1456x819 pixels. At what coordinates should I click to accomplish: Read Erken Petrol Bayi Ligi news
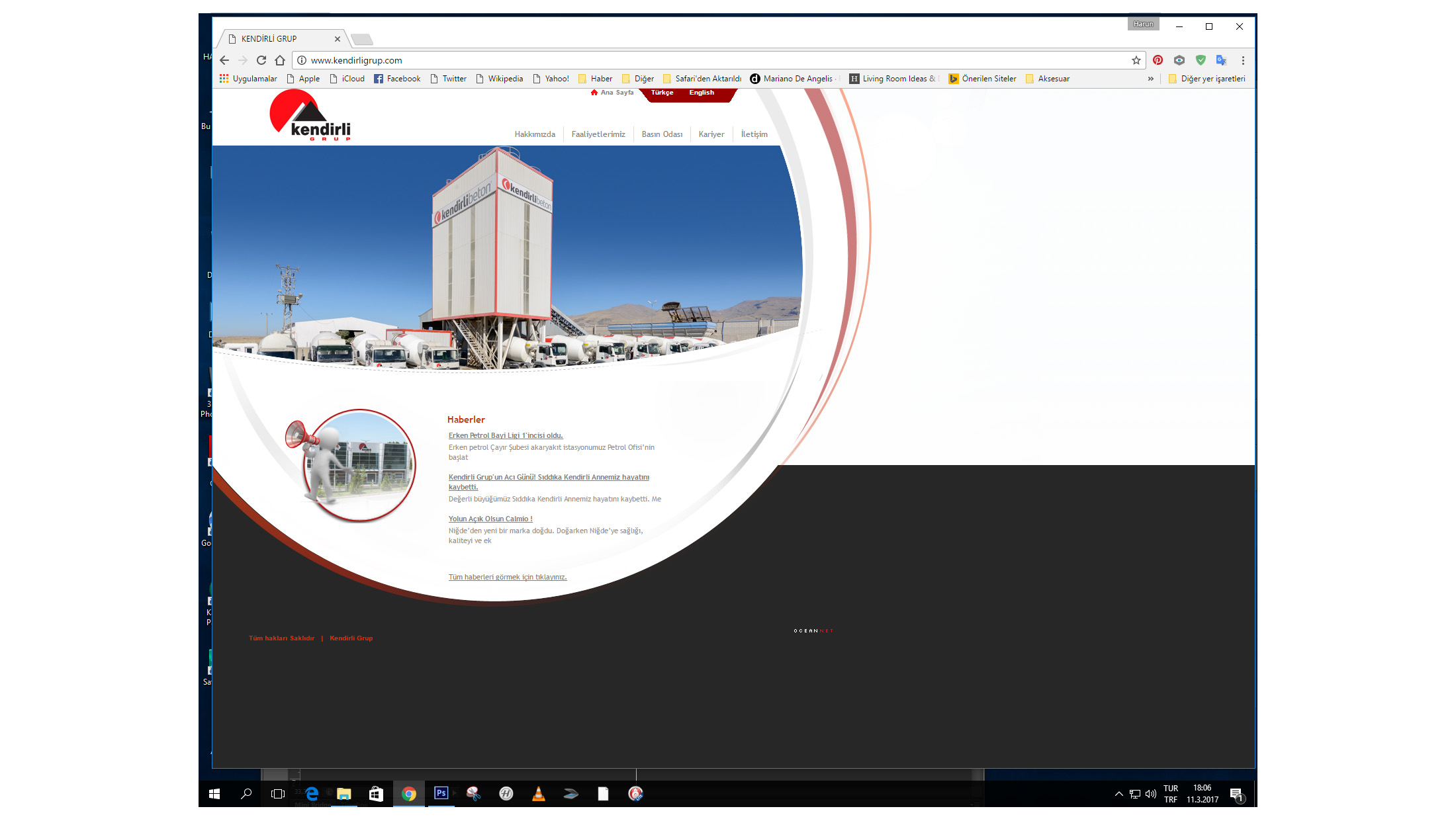pos(506,435)
